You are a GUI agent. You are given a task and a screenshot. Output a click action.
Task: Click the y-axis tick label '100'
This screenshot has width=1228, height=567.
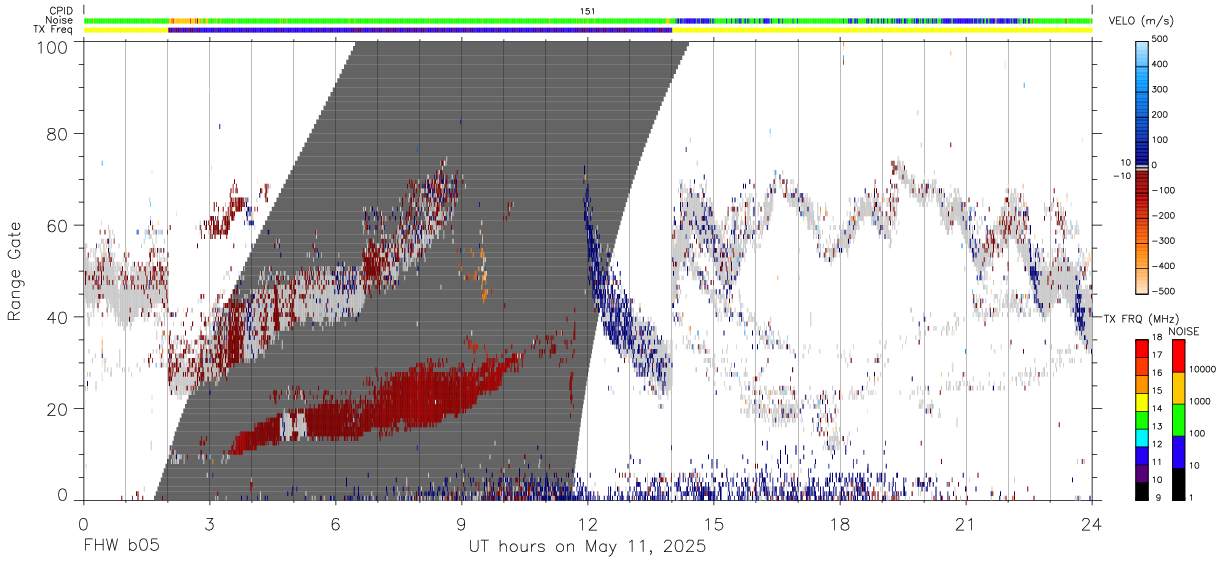point(53,46)
